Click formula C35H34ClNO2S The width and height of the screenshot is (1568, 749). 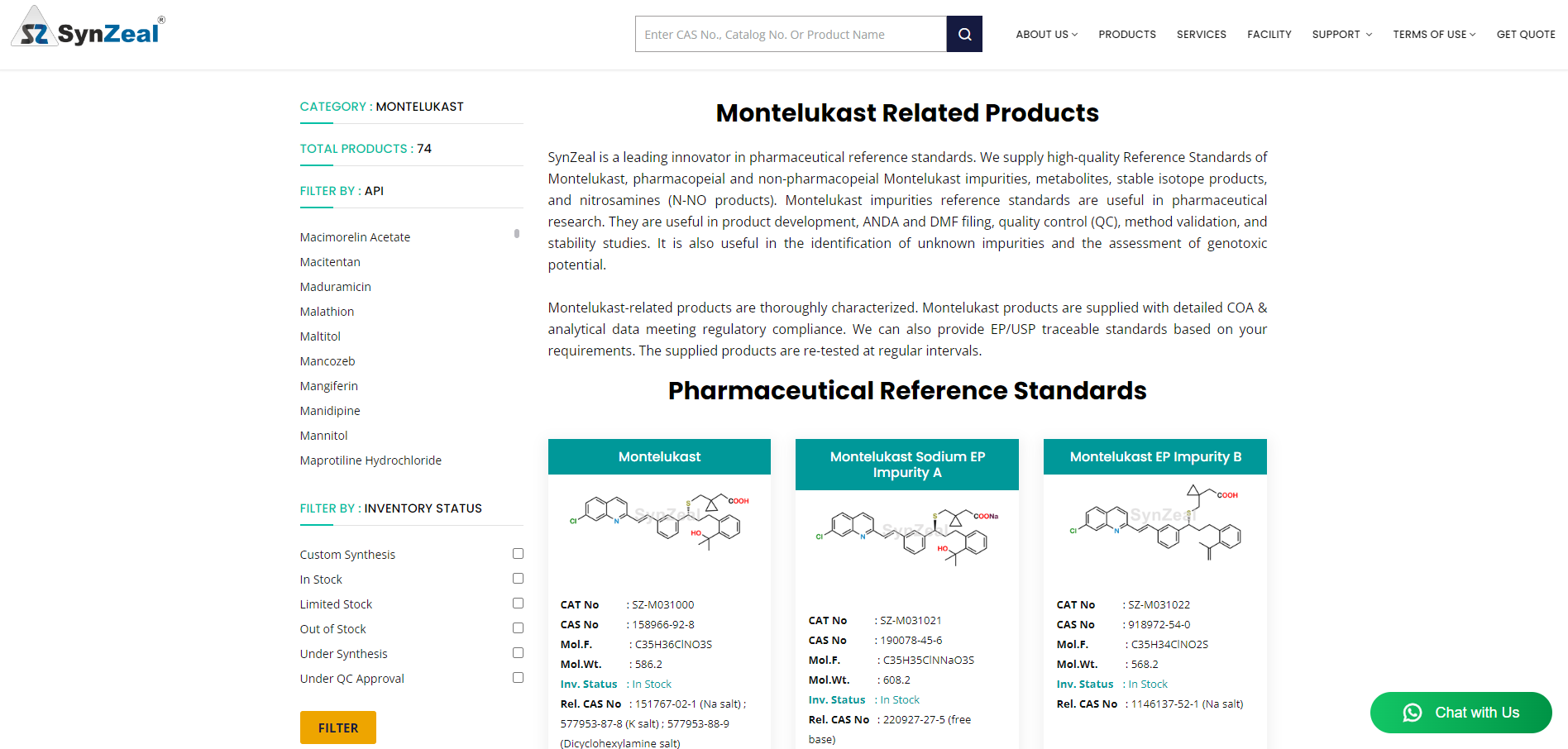point(1169,645)
